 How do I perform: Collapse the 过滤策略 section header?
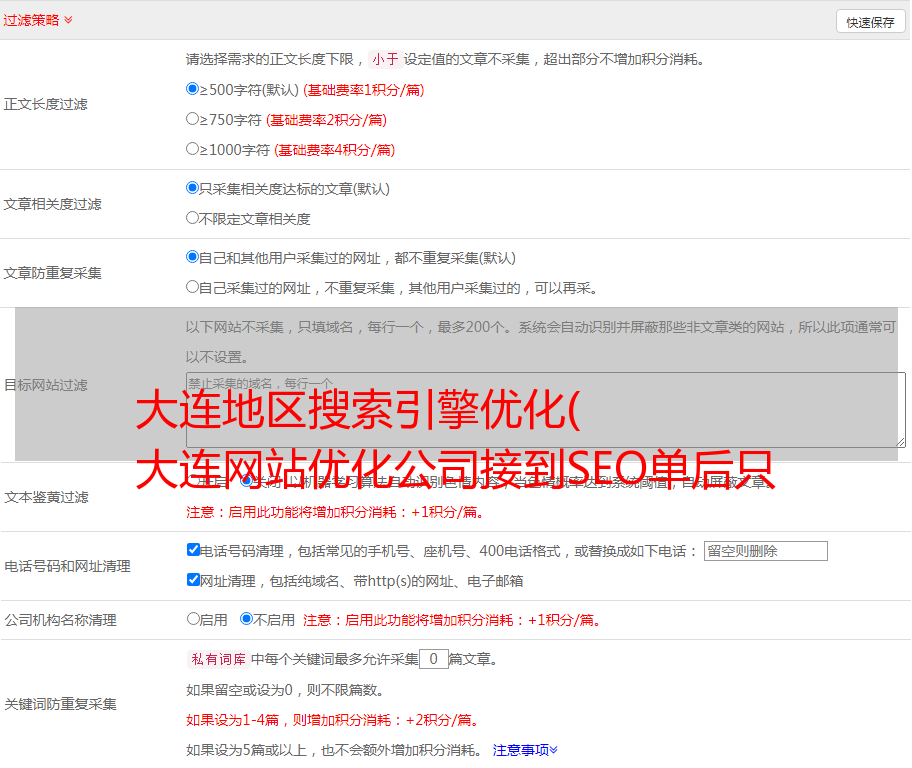pos(38,20)
